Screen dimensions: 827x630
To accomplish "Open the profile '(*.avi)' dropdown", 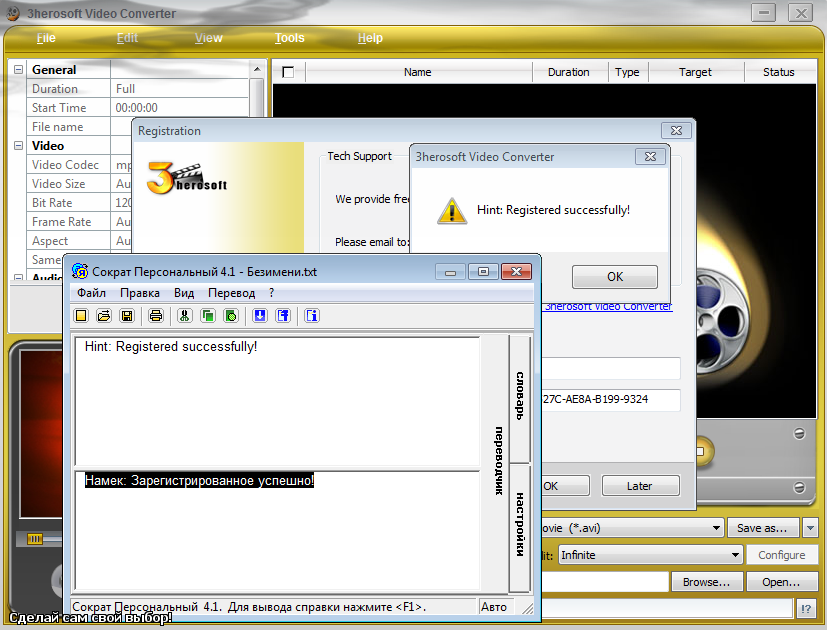I will (716, 528).
